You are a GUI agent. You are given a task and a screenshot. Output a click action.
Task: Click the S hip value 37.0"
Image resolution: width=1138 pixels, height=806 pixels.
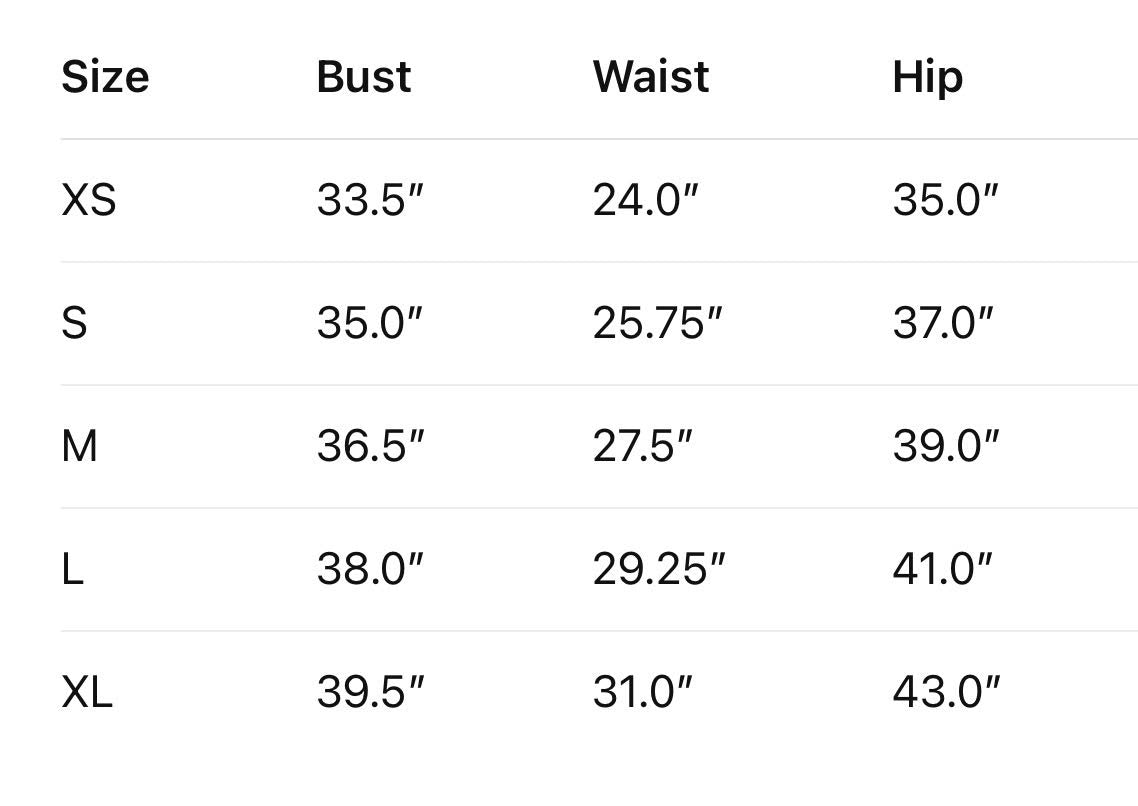click(x=943, y=323)
